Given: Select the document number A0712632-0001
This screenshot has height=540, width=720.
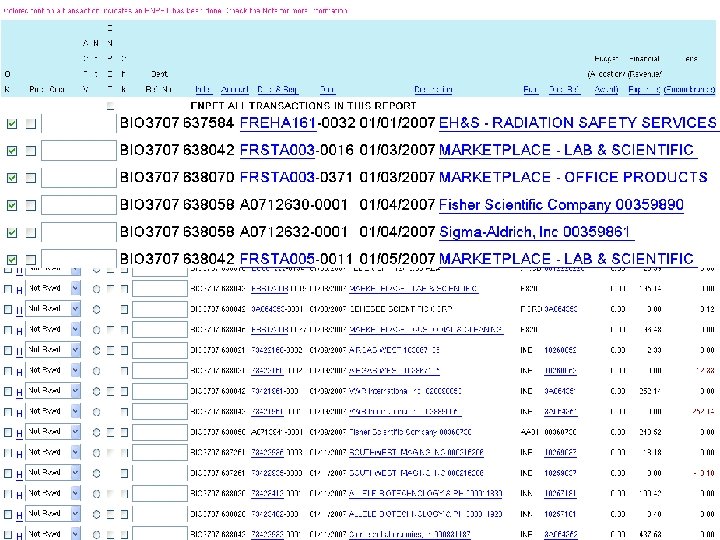Looking at the screenshot, I should (293, 232).
